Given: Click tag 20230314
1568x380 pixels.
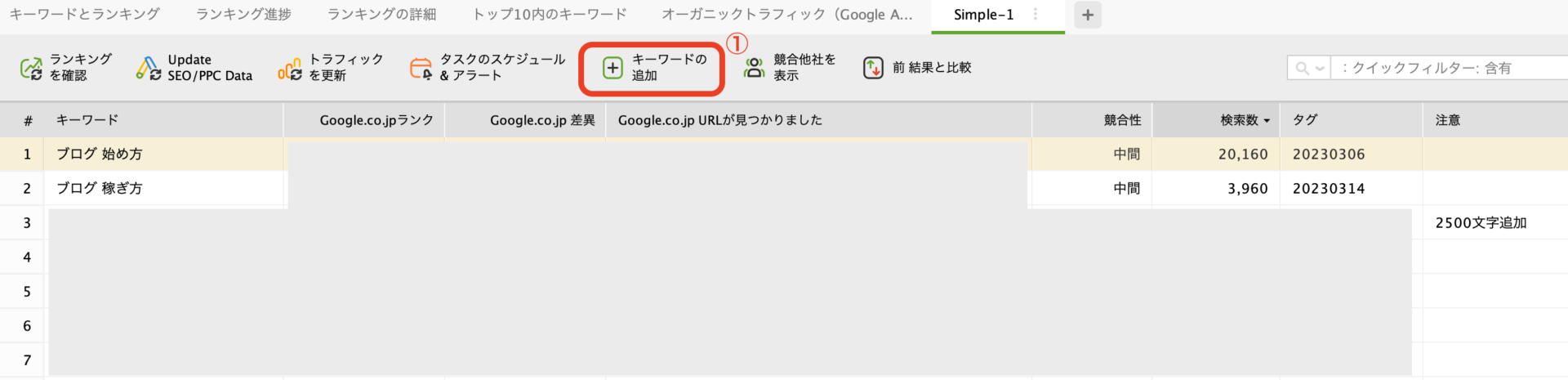Looking at the screenshot, I should (1329, 189).
